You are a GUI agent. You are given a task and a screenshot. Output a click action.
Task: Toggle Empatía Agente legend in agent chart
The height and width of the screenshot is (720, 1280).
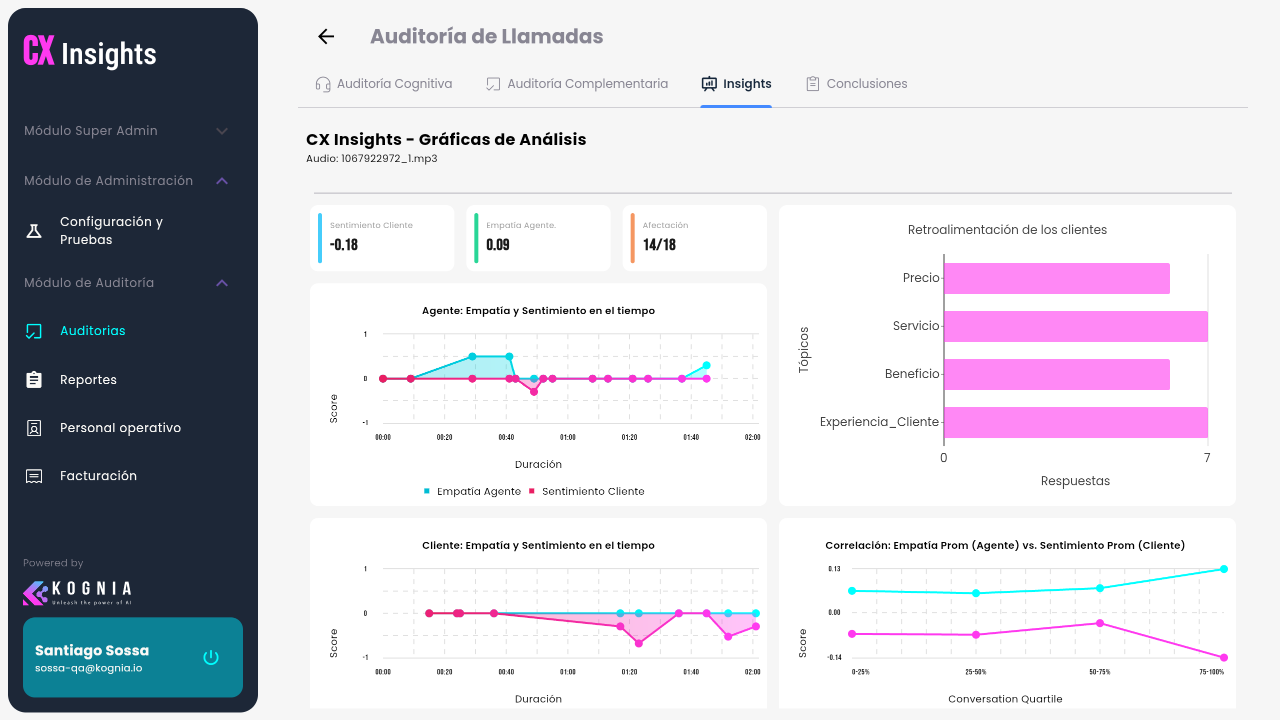(x=472, y=491)
